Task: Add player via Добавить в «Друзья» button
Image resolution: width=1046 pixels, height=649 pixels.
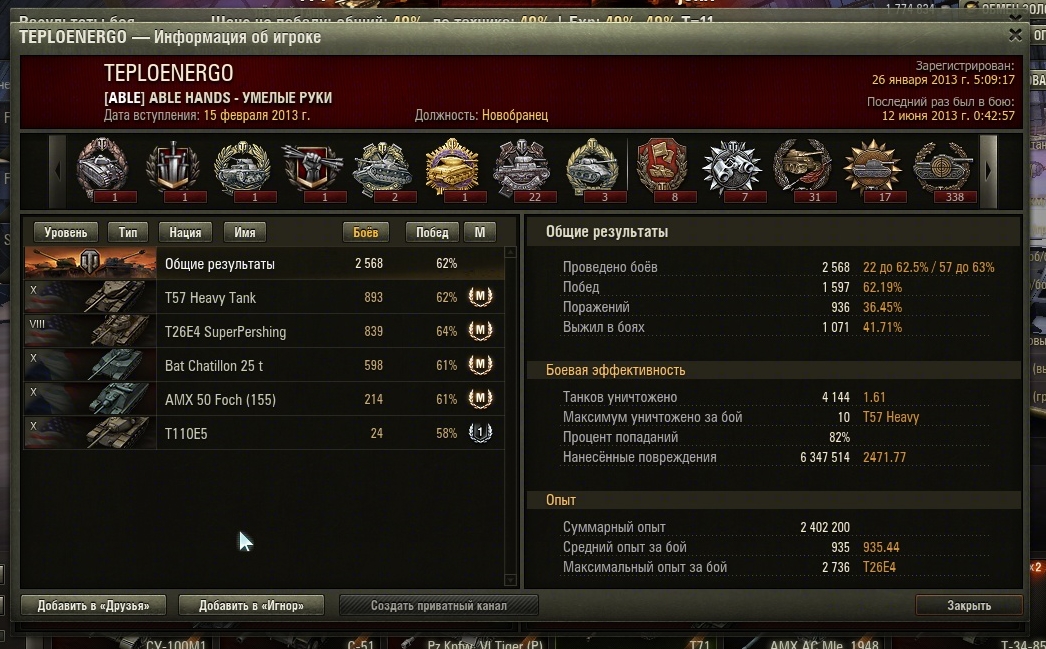Action: 93,605
